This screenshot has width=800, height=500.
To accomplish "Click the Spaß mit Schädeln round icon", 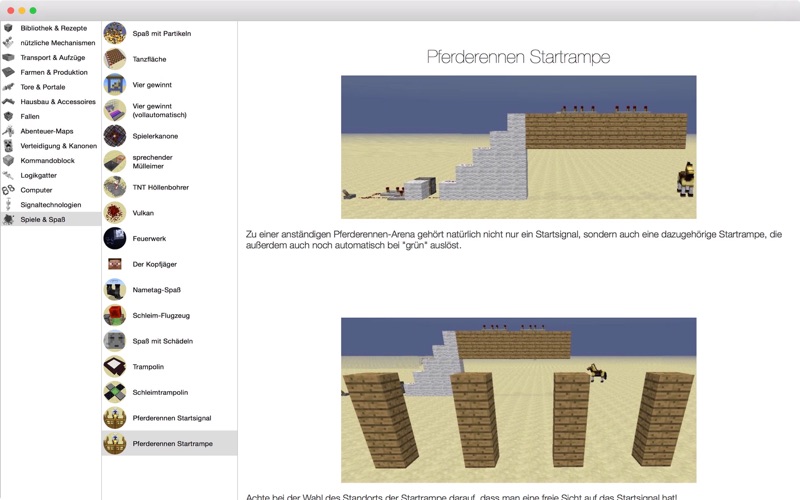I will (x=115, y=341).
